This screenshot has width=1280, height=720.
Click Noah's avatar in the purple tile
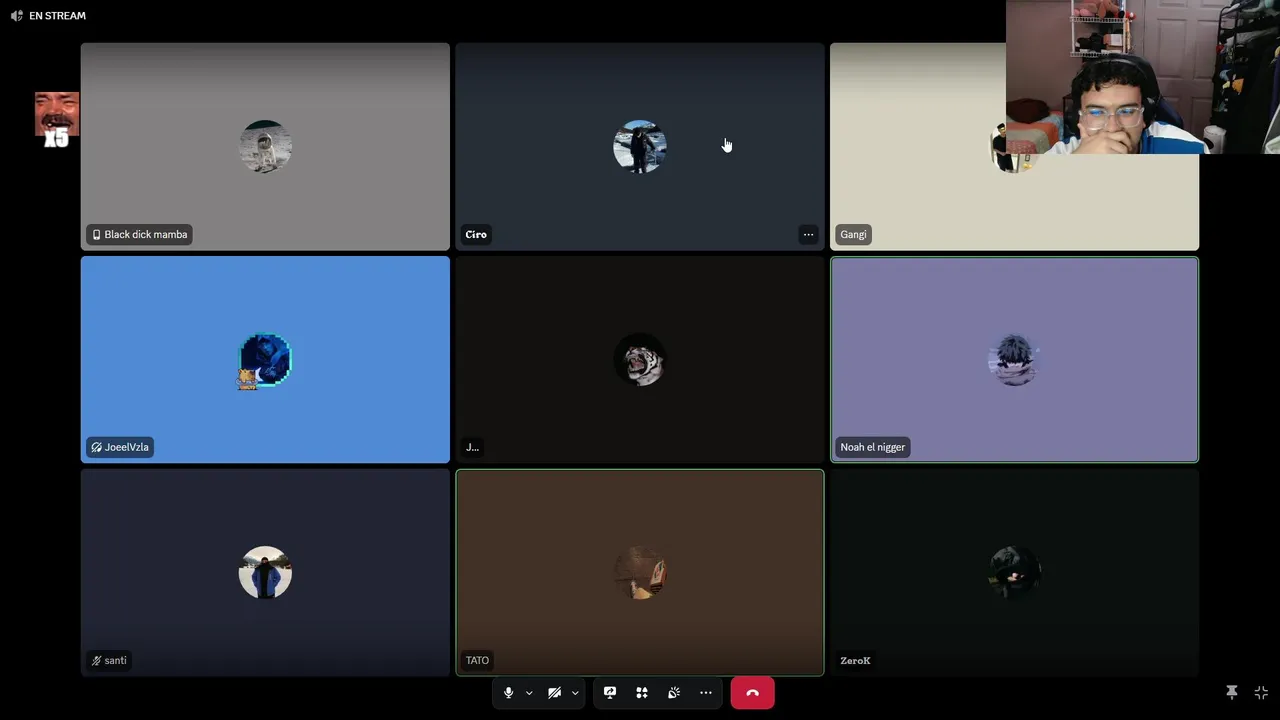(x=1014, y=360)
